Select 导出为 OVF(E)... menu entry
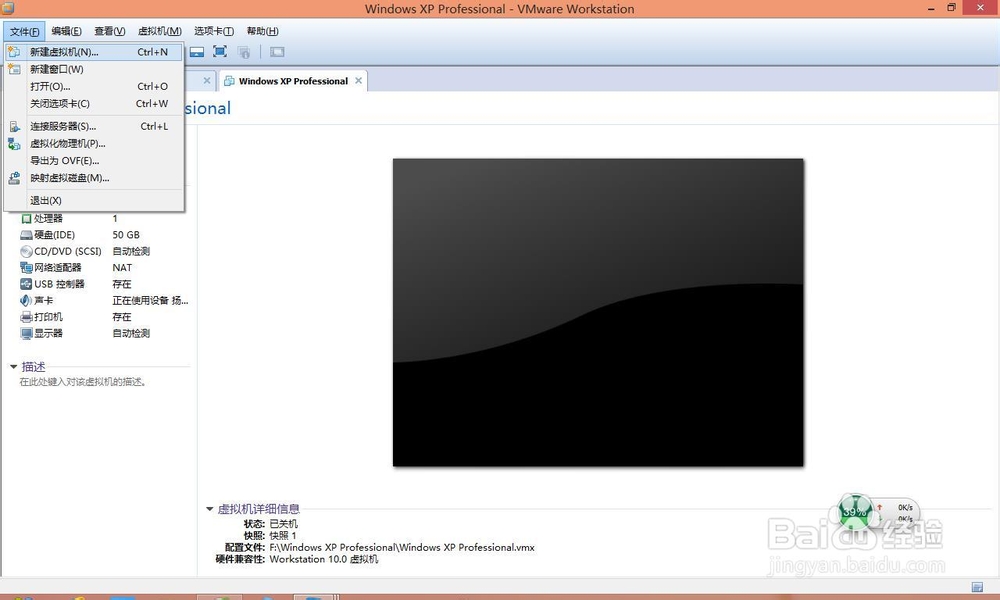The height and width of the screenshot is (600, 1000). pos(94,161)
